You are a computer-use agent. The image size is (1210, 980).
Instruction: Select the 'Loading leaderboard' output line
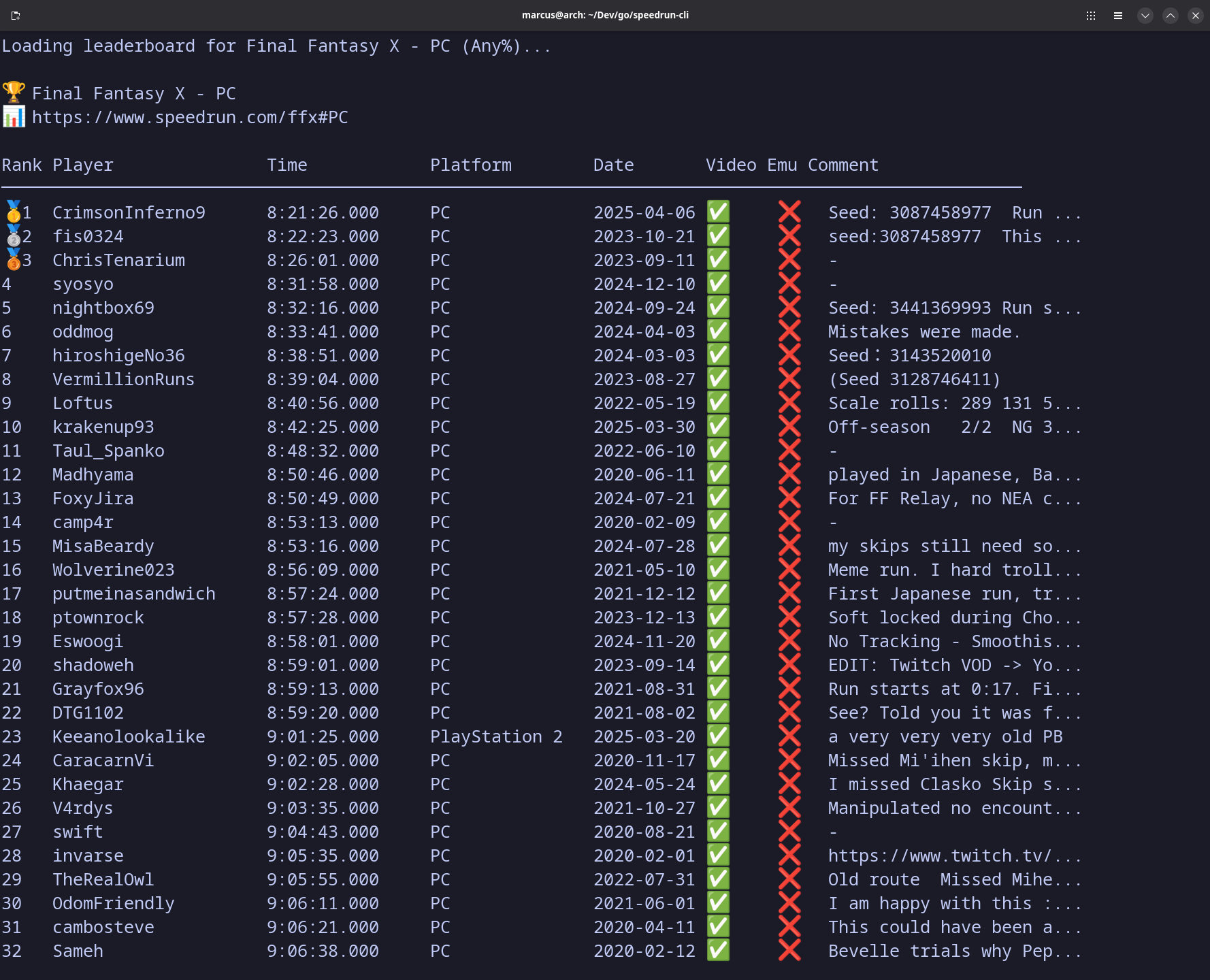point(276,46)
